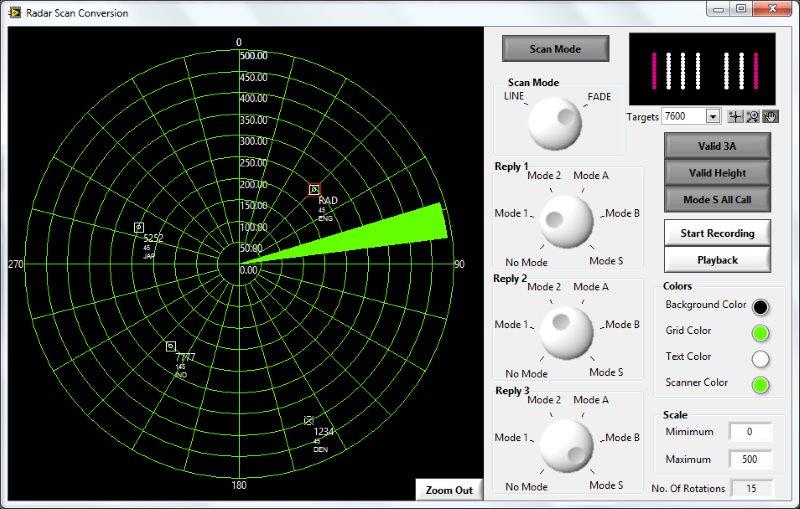This screenshot has width=800, height=509.
Task: Click the 7777 IND target marker
Action: [x=171, y=346]
